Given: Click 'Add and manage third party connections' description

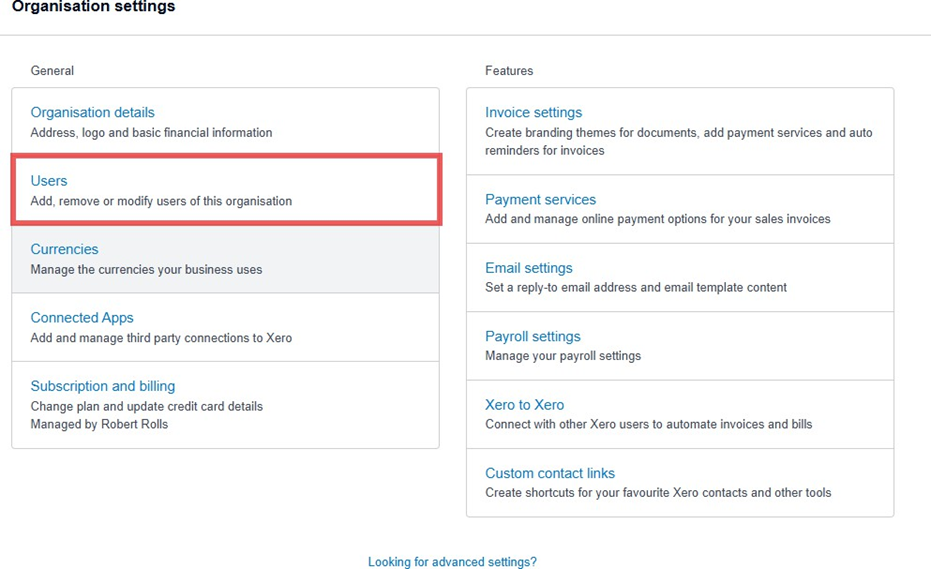Looking at the screenshot, I should 161,338.
